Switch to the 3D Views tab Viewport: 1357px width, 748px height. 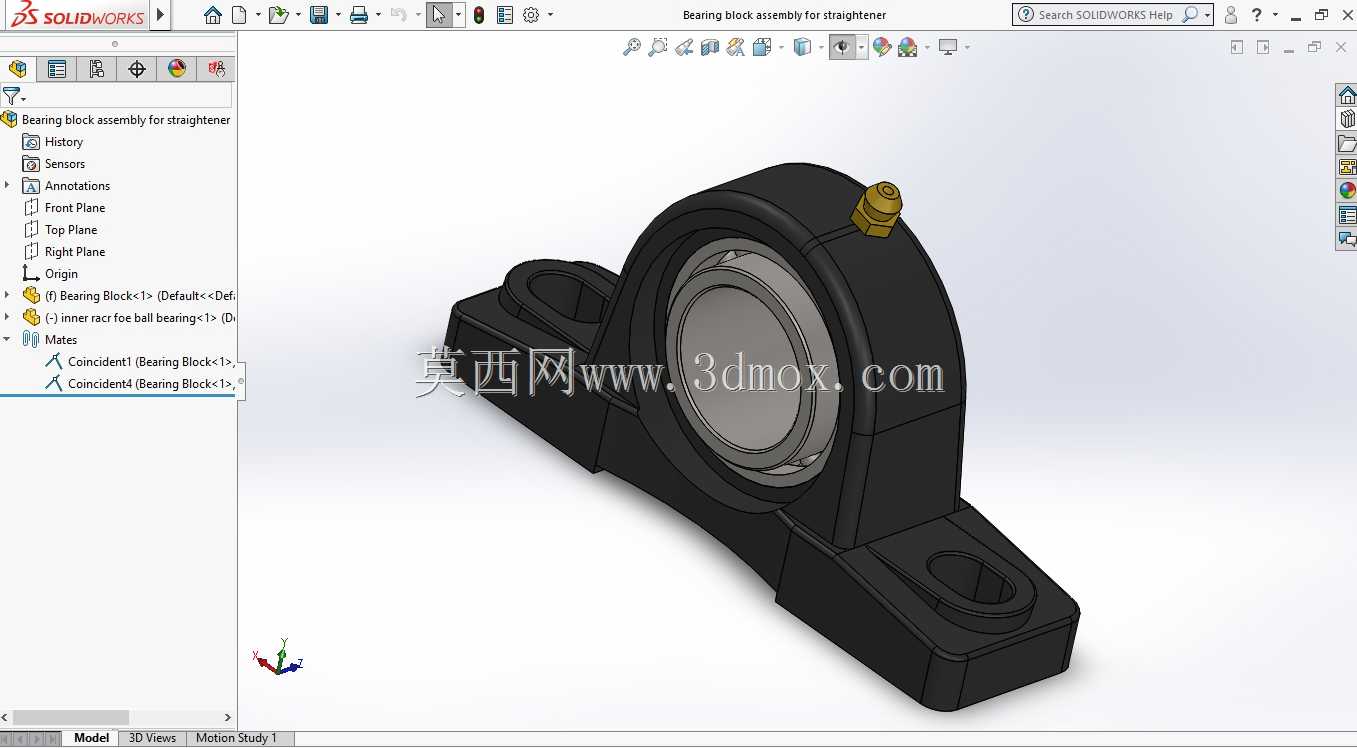click(x=152, y=738)
